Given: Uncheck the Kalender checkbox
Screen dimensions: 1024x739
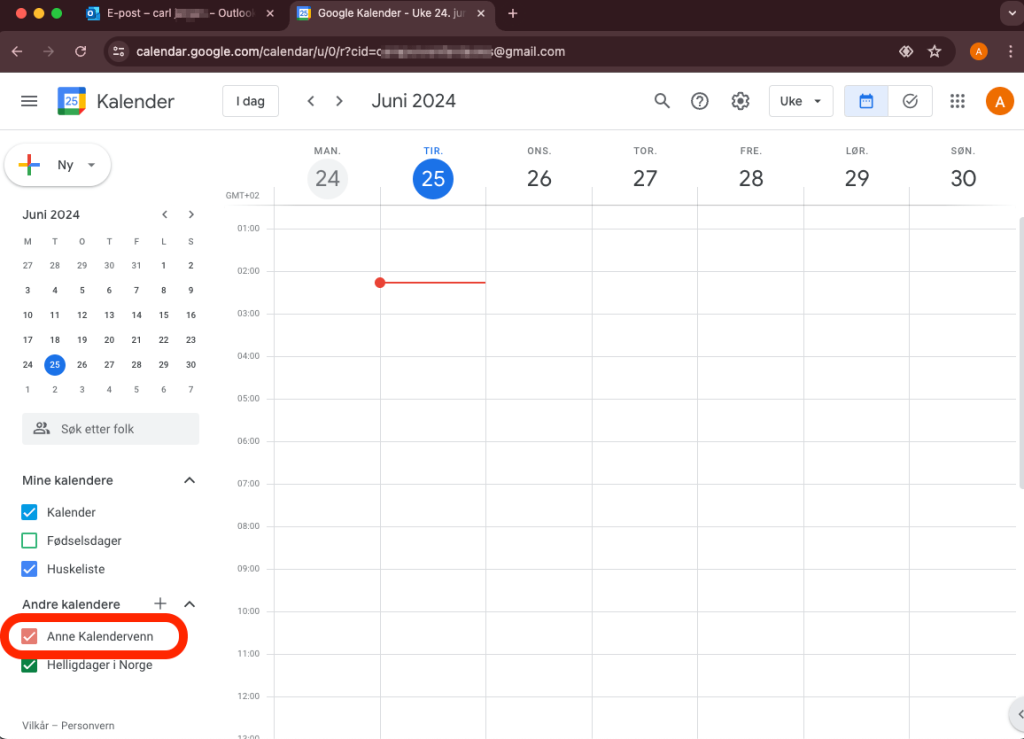Looking at the screenshot, I should [30, 512].
